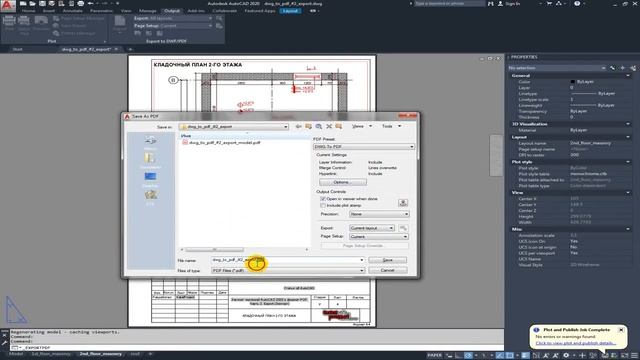Click the FTP shortcut in places sidebar
The image size is (640, 360).
coord(150,197)
